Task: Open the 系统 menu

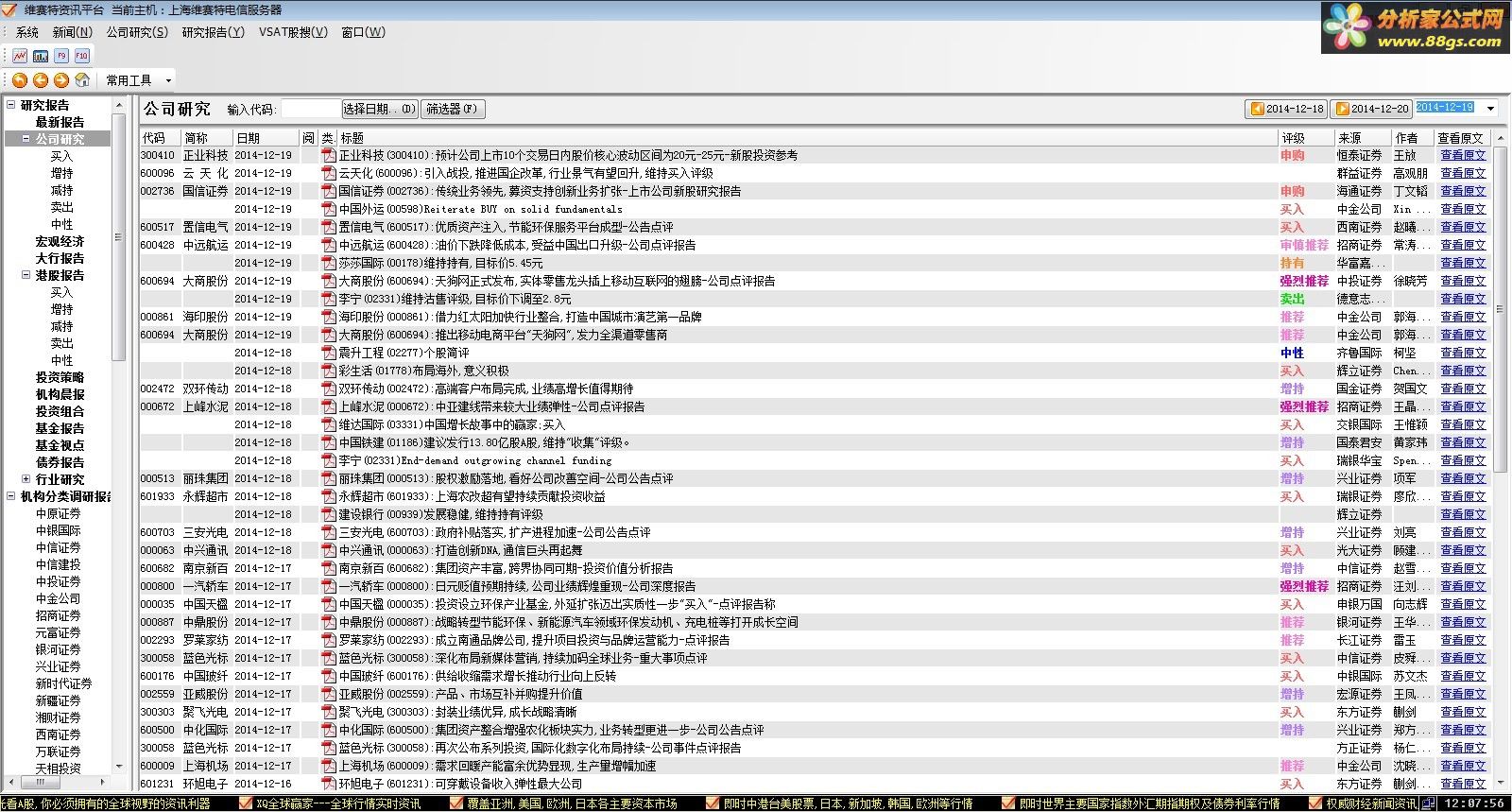Action: [x=27, y=32]
